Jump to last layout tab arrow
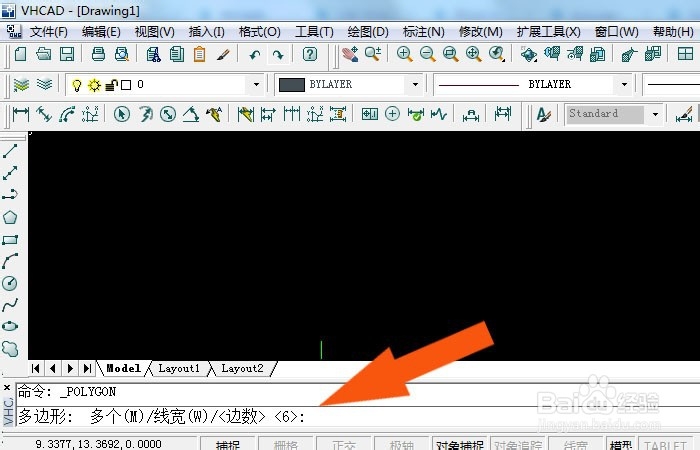The height and width of the screenshot is (450, 700). [x=88, y=369]
